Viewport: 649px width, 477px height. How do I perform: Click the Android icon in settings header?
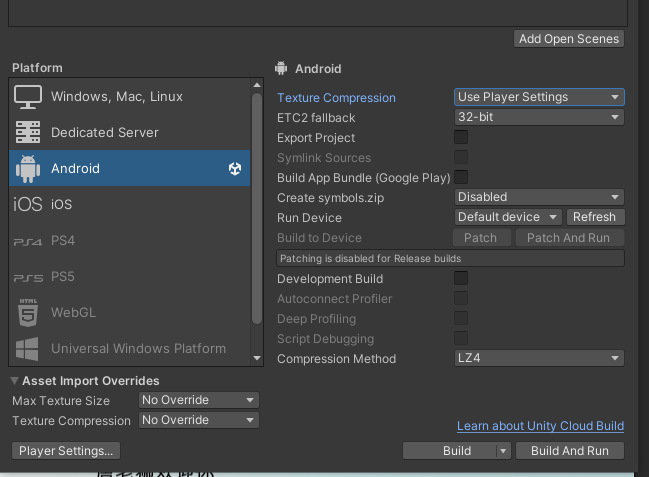(281, 68)
